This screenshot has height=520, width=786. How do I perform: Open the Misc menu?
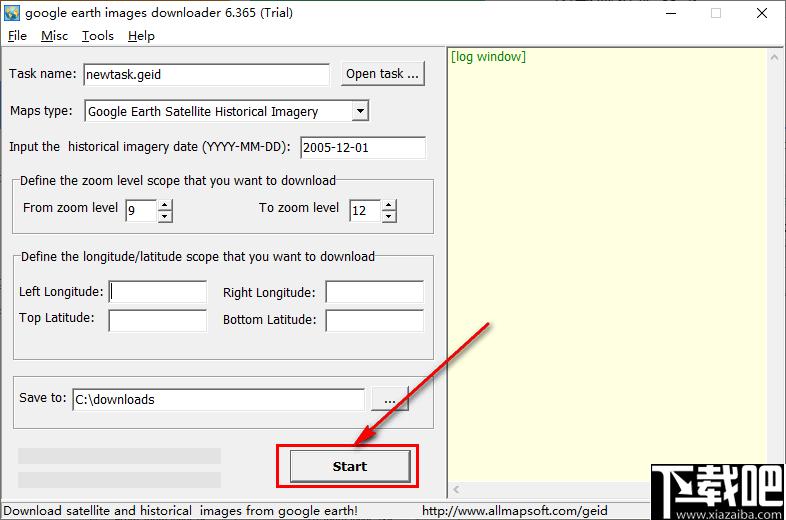pyautogui.click(x=54, y=36)
